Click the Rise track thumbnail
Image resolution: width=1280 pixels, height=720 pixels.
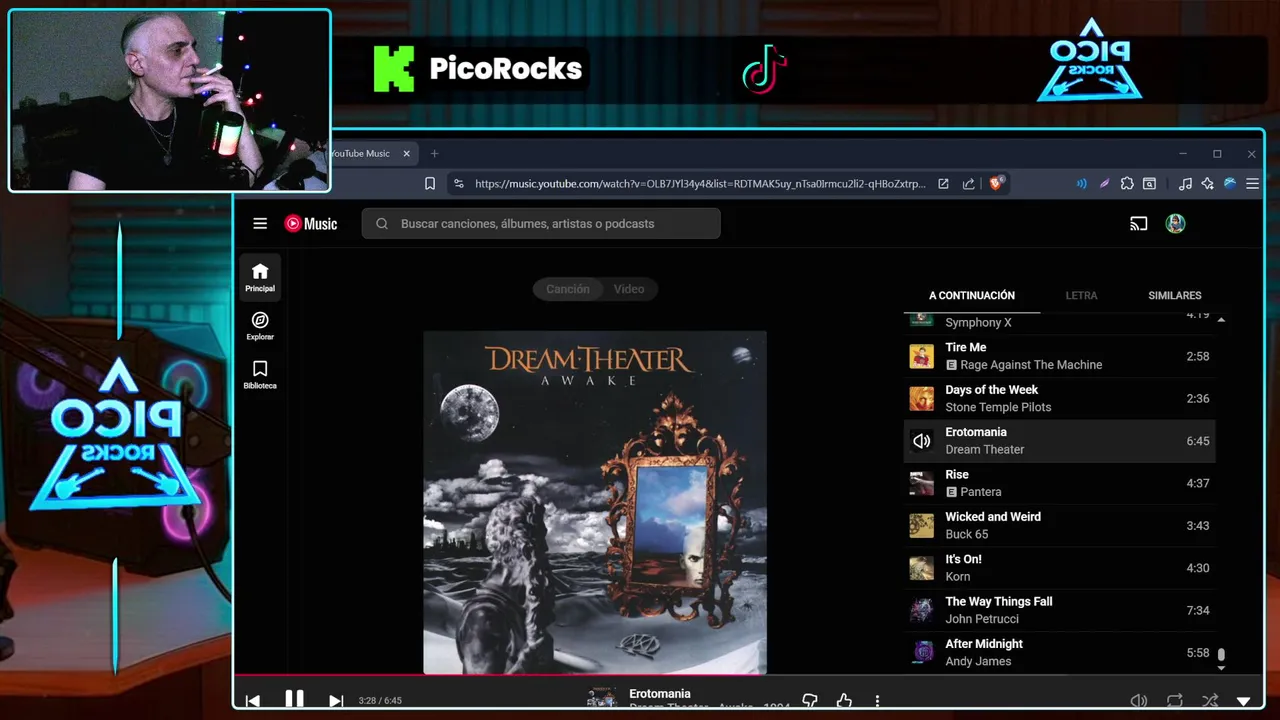pyautogui.click(x=921, y=483)
